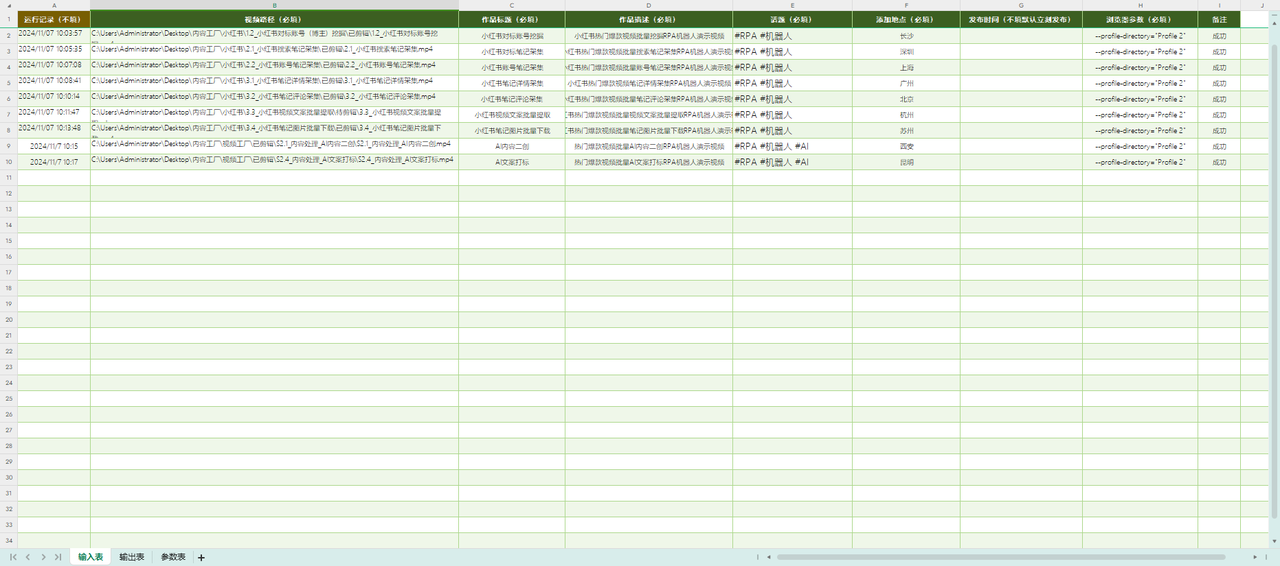Select column E header
1280x566 pixels.
pyautogui.click(x=792, y=5)
